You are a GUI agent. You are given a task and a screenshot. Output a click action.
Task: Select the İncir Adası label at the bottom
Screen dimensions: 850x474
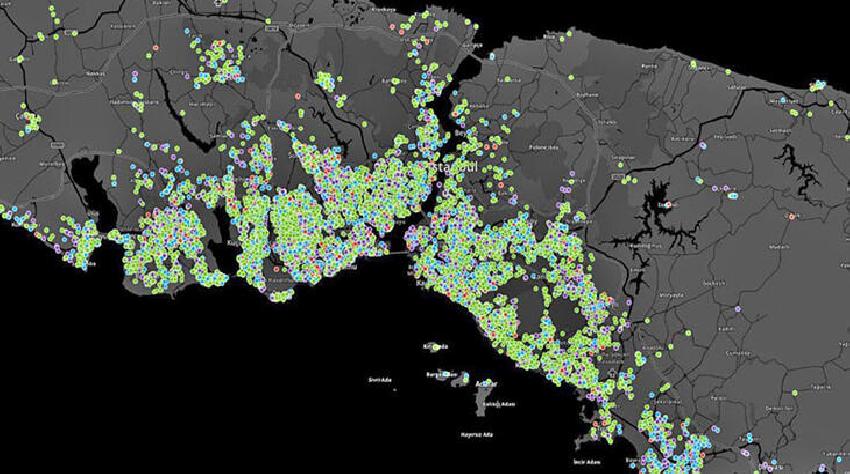[583, 464]
